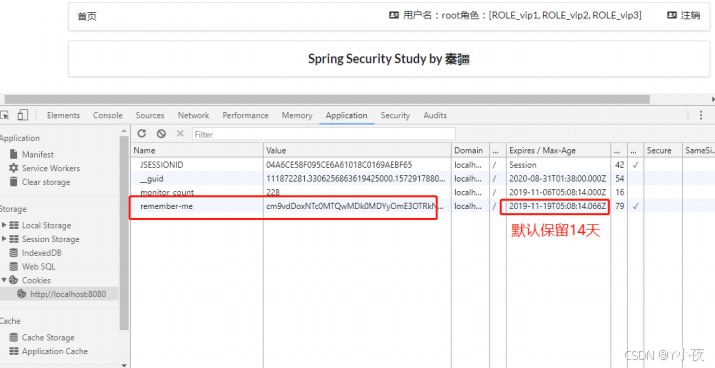Select Cache Storage in the sidebar
This screenshot has height=368, width=715.
48,337
